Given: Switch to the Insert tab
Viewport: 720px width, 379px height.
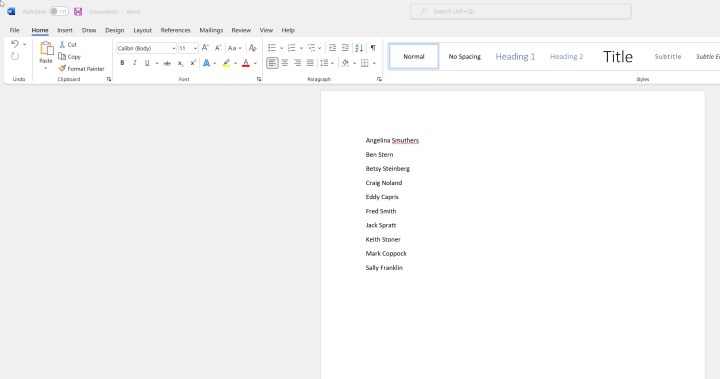Looking at the screenshot, I should [65, 30].
